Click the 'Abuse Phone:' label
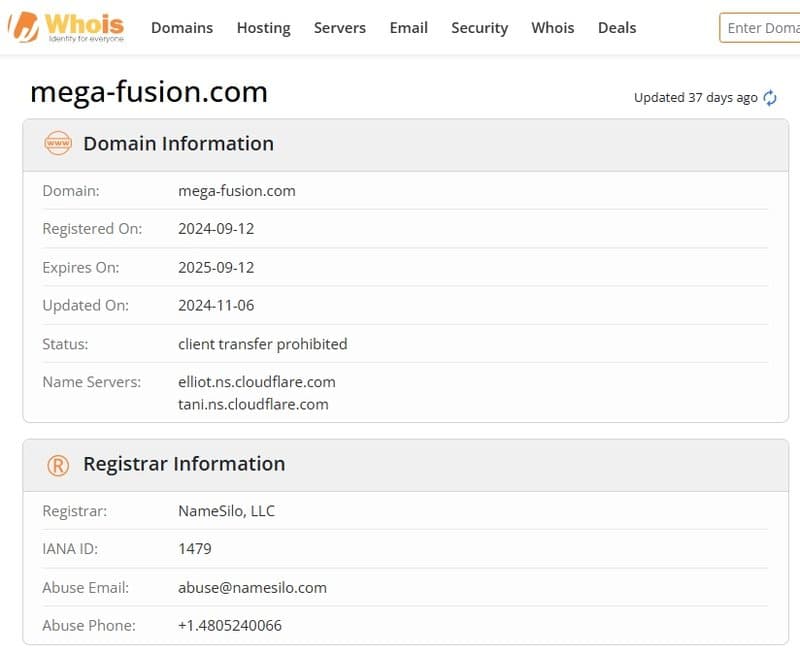Screen dimensions: 800x653 (x=89, y=625)
